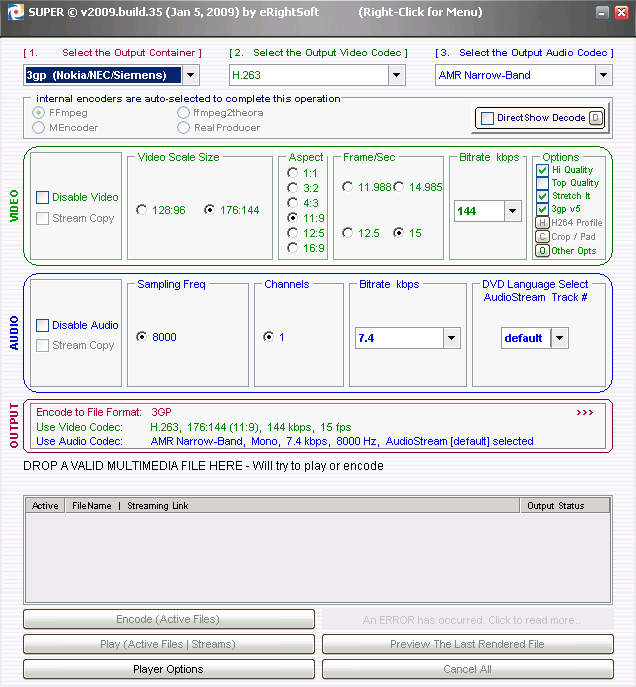Expand the AudioStream Track default dropdown
The width and height of the screenshot is (636, 687).
click(559, 338)
